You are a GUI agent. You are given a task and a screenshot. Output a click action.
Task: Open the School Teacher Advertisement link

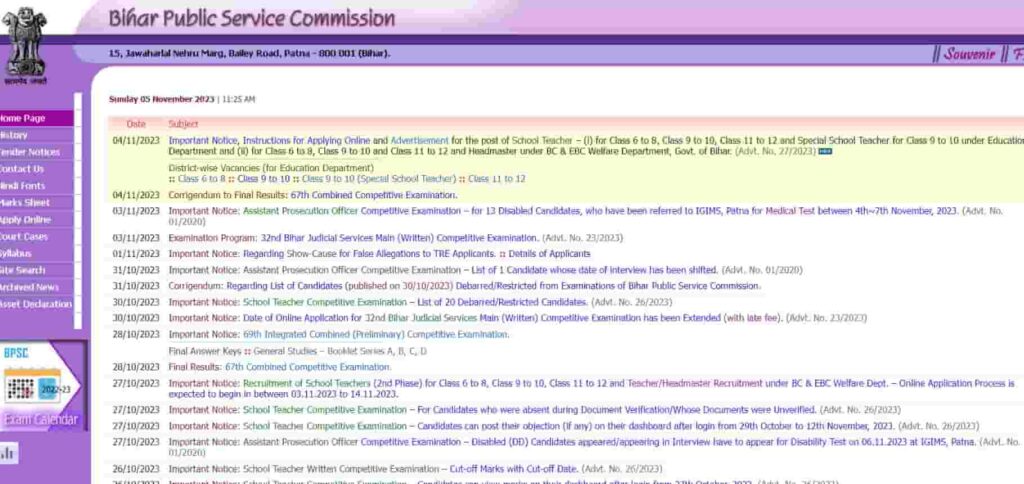(x=419, y=140)
